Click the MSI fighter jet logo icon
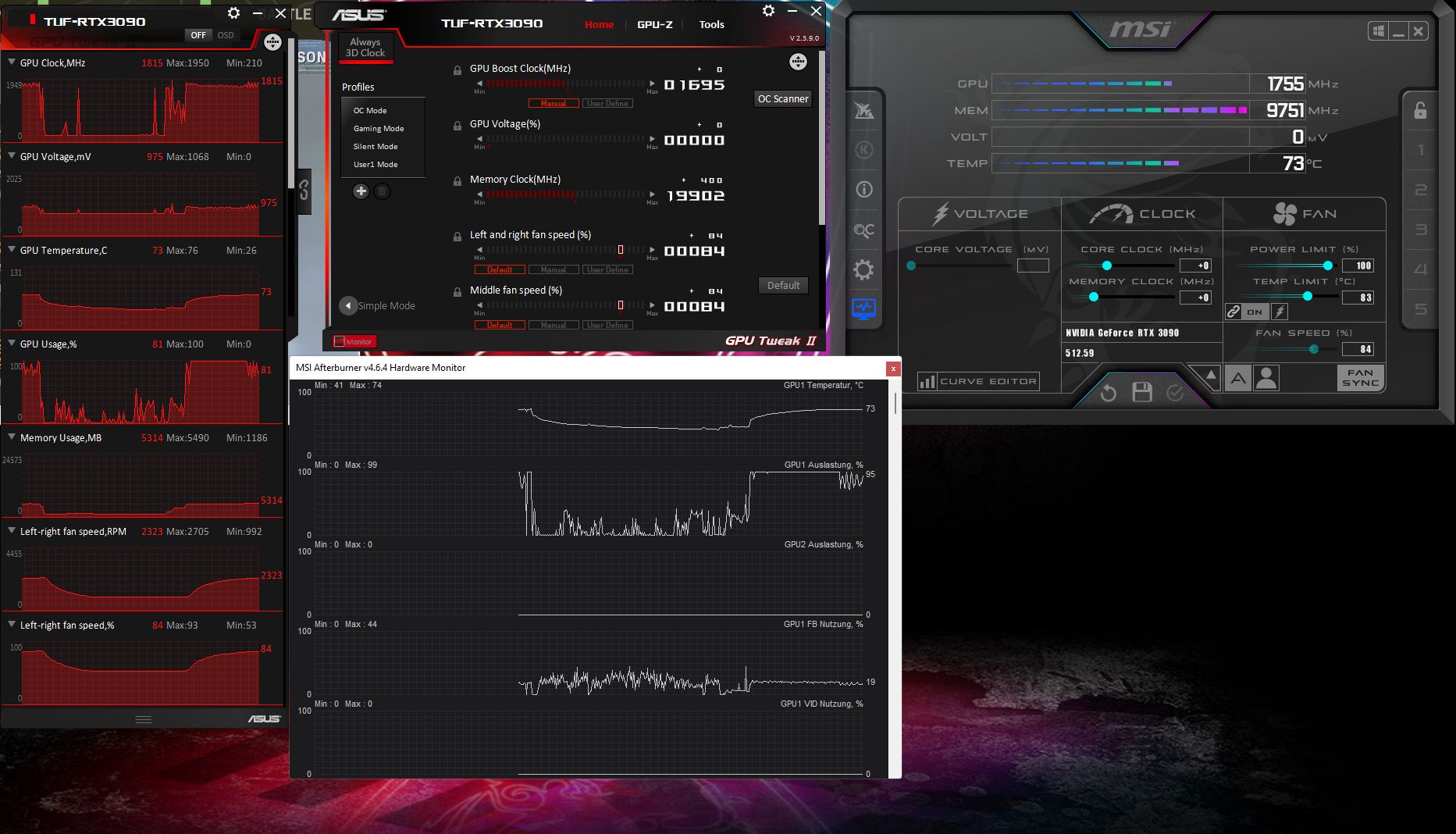 (863, 111)
